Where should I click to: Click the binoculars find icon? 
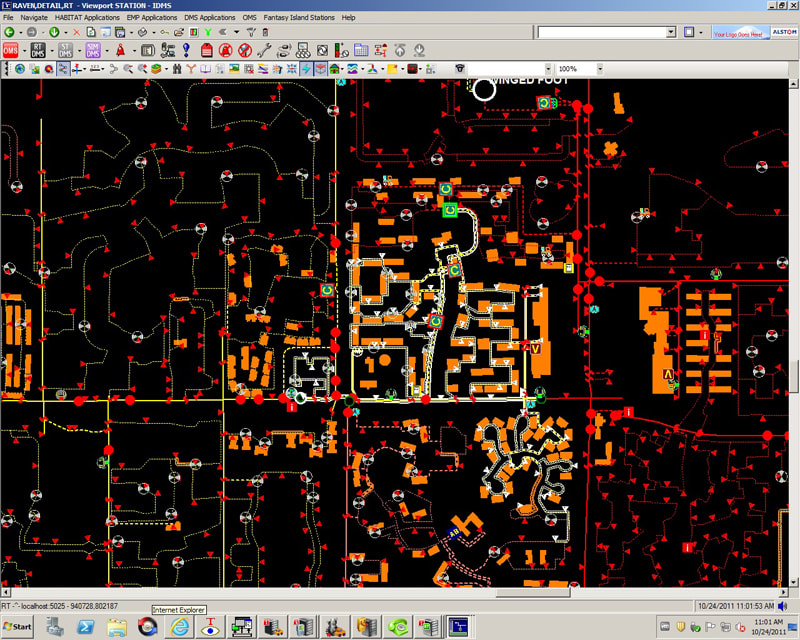(x=177, y=69)
